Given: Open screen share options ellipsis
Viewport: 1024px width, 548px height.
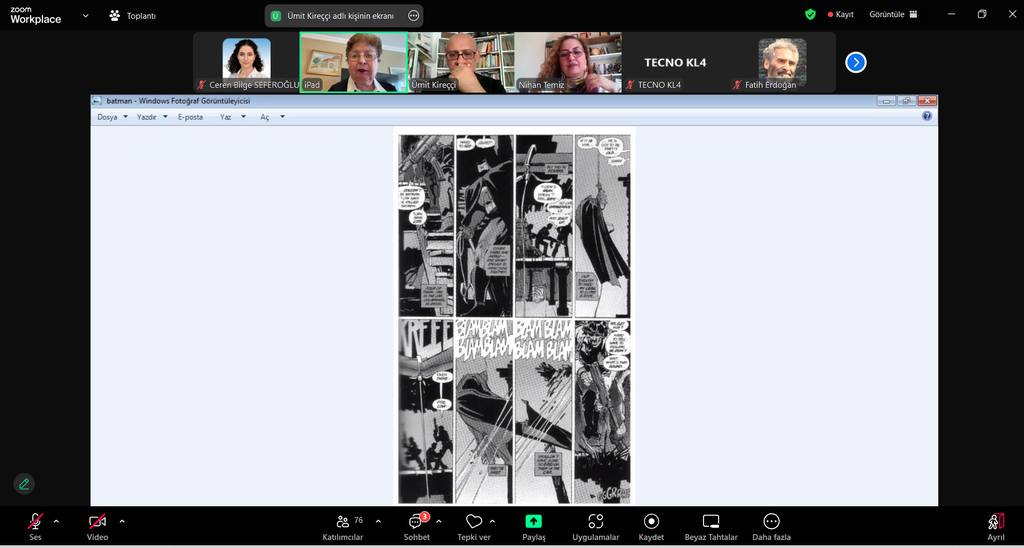Looking at the screenshot, I should [413, 16].
